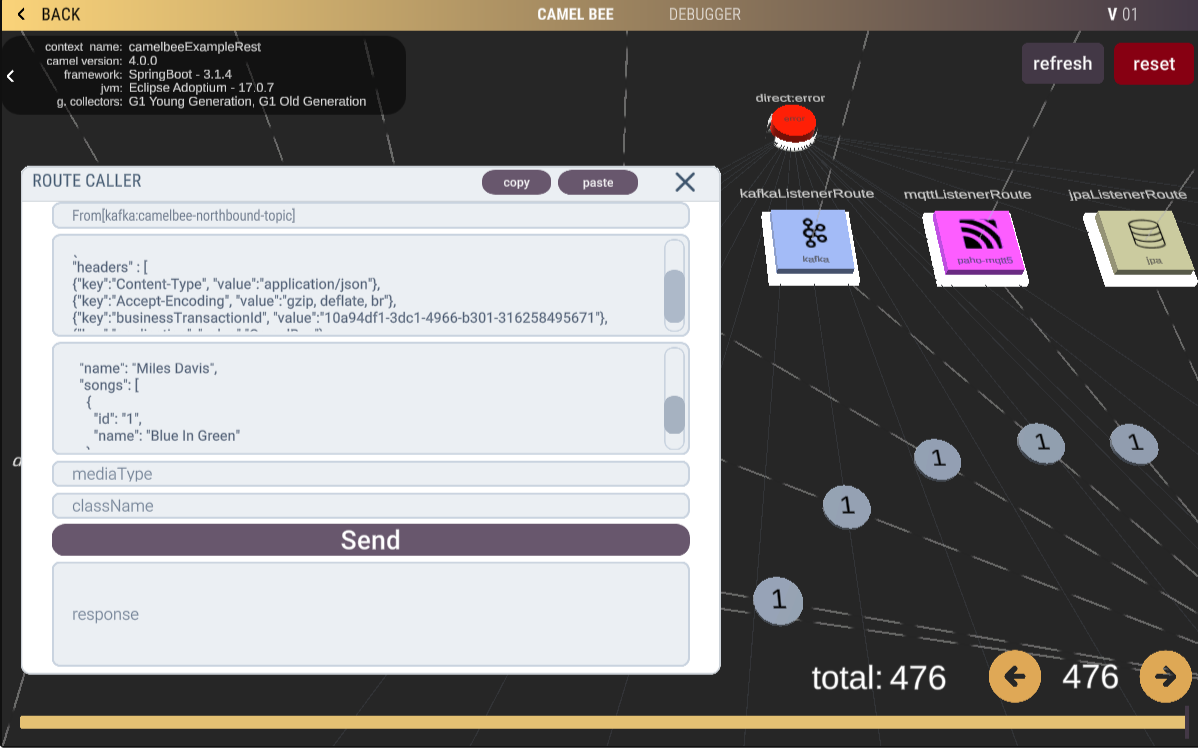Image resolution: width=1198 pixels, height=748 pixels.
Task: Copy the route caller contents
Action: point(516,183)
